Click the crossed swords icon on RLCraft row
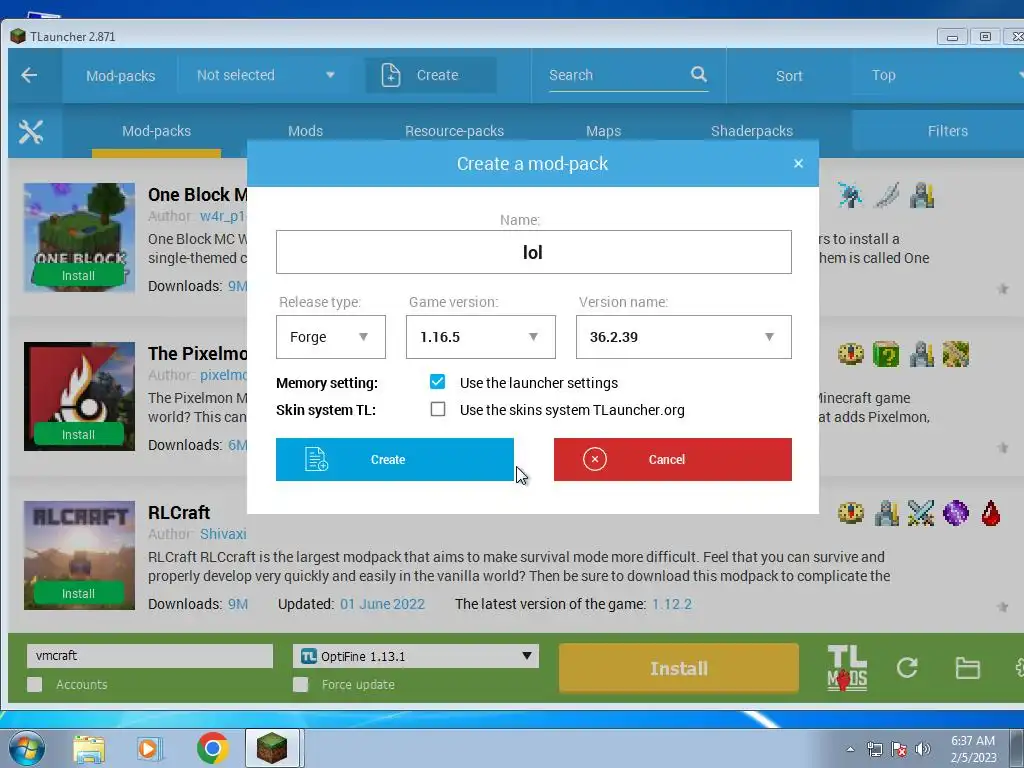The height and width of the screenshot is (768, 1024). click(921, 513)
